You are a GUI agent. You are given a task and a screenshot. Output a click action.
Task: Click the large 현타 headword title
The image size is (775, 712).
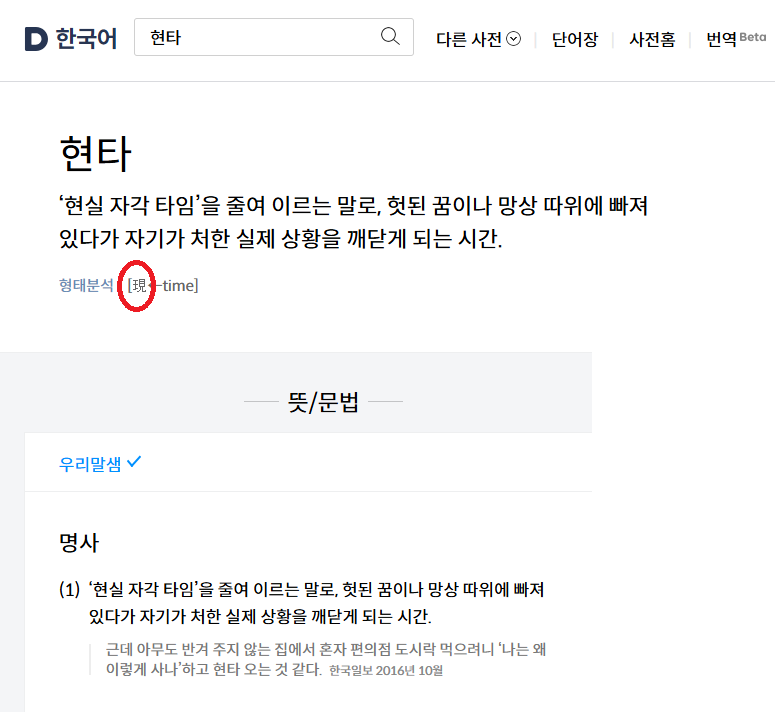(x=95, y=154)
